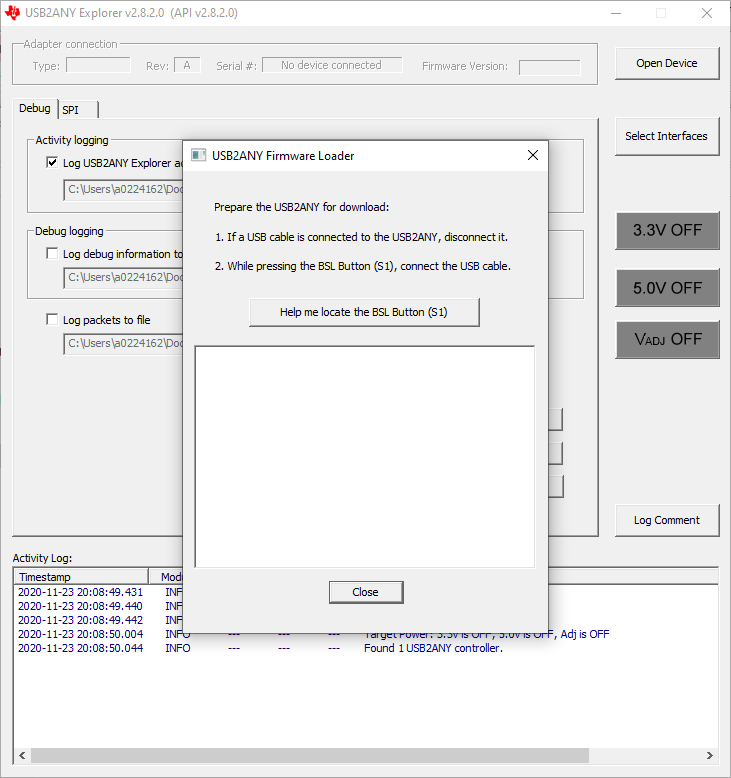Select log entry 2020-11-23 20:08:50.004
The width and height of the screenshot is (731, 778).
point(80,634)
